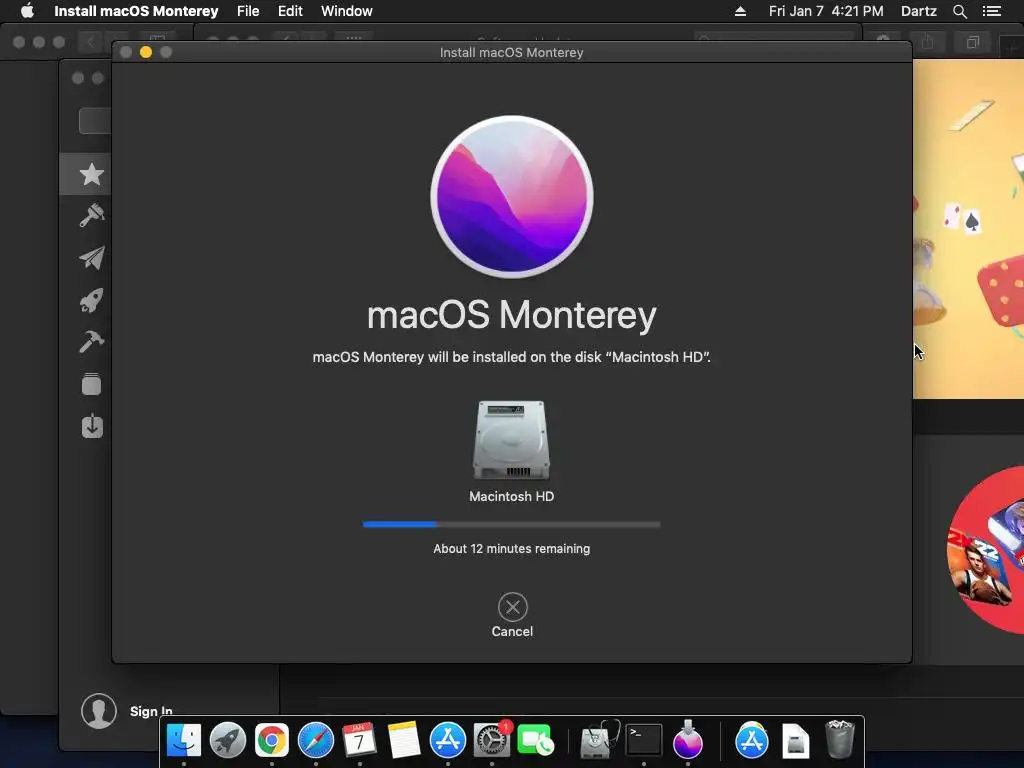Click the installation progress bar
Viewport: 1024px width, 768px height.
click(511, 524)
